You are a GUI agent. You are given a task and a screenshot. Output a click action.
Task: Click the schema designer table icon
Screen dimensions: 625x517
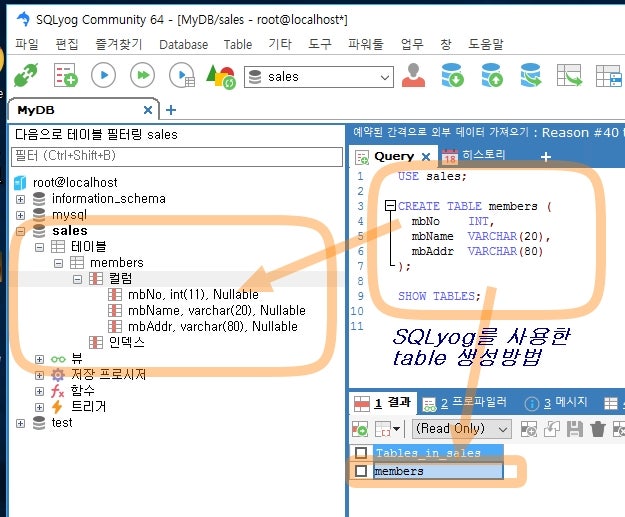[609, 75]
